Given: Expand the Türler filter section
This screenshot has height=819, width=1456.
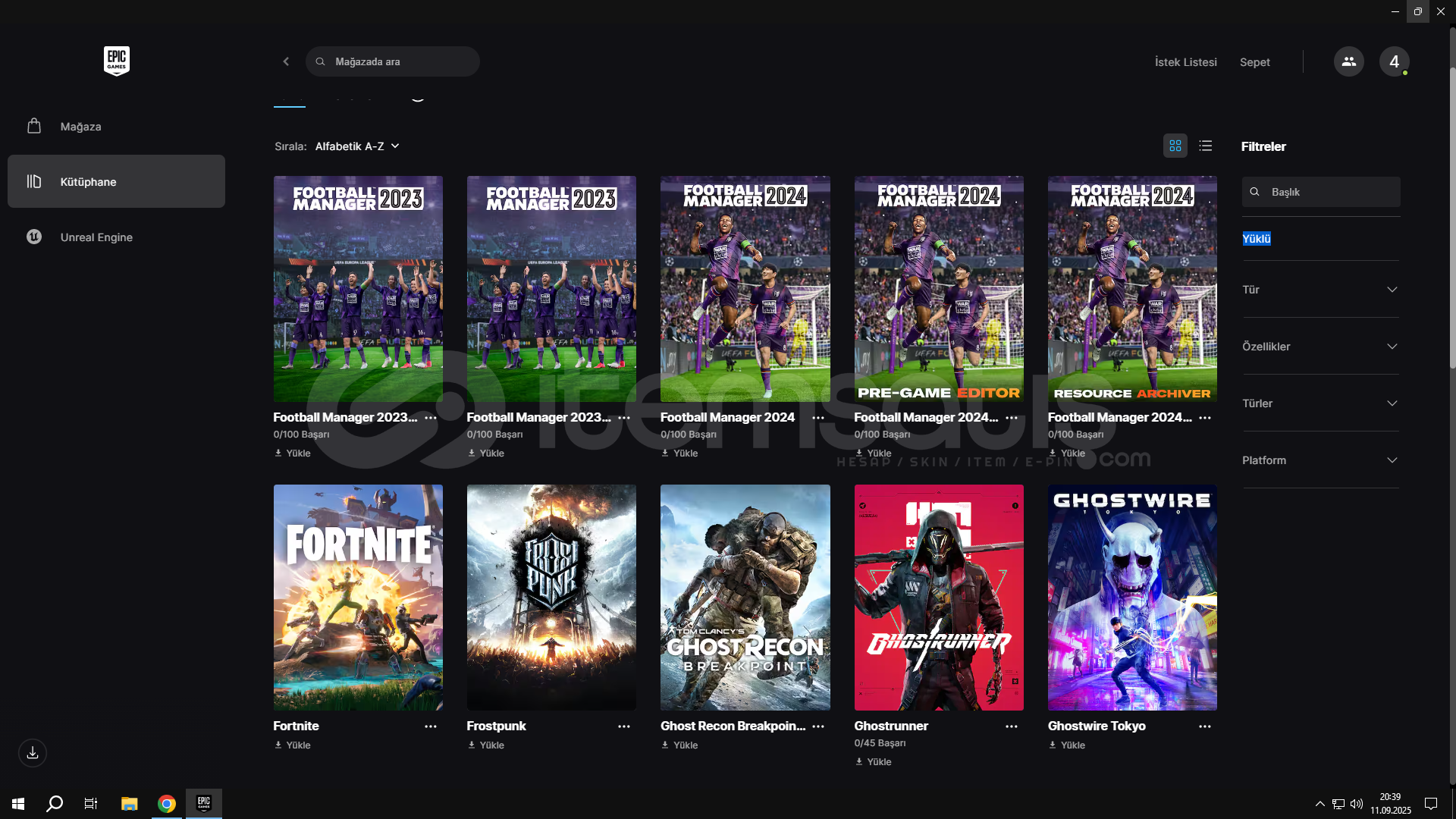Looking at the screenshot, I should coord(1320,403).
